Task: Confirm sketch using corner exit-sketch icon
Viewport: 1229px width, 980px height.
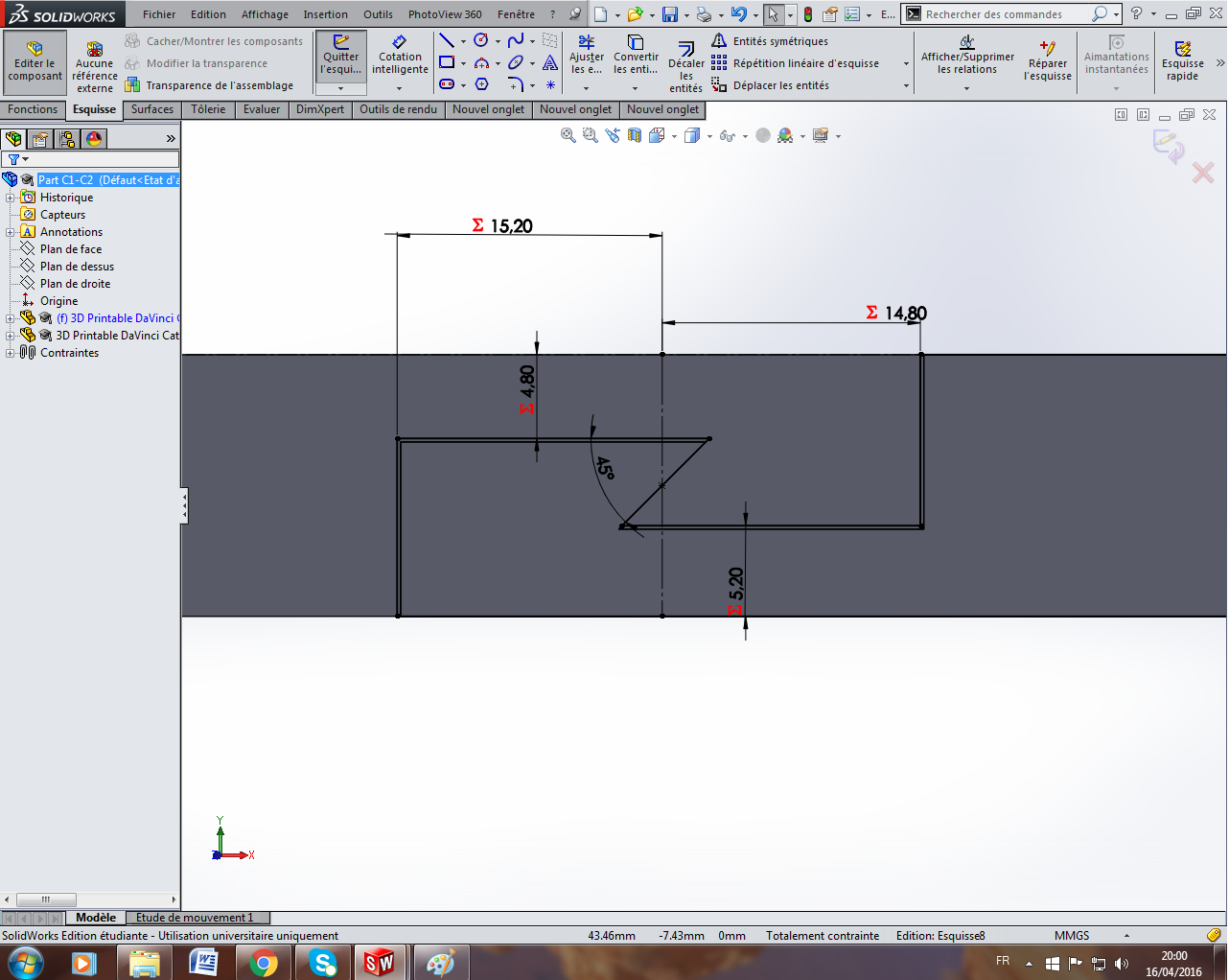Action: point(1170,147)
